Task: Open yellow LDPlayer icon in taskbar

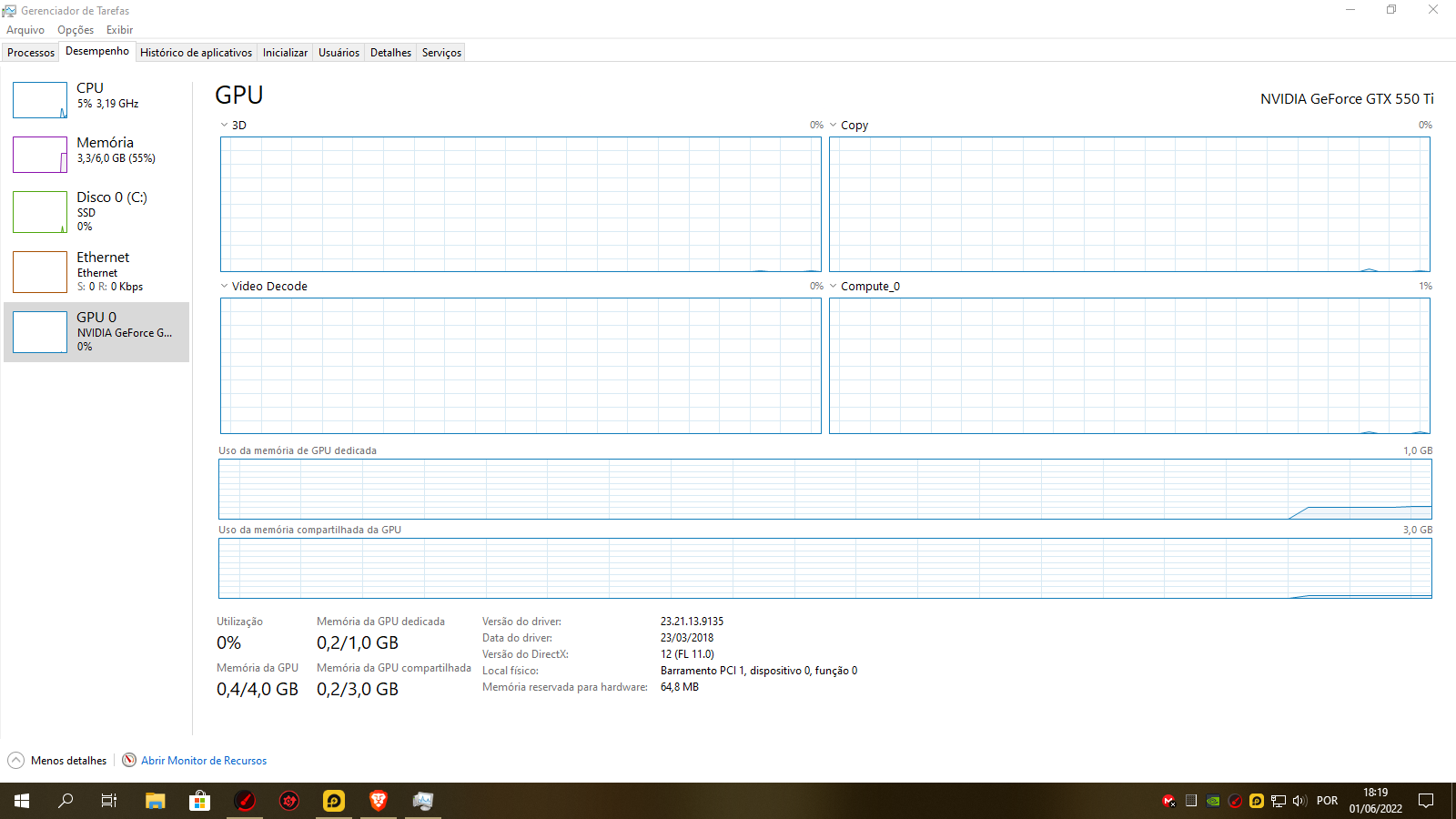Action: point(334,801)
